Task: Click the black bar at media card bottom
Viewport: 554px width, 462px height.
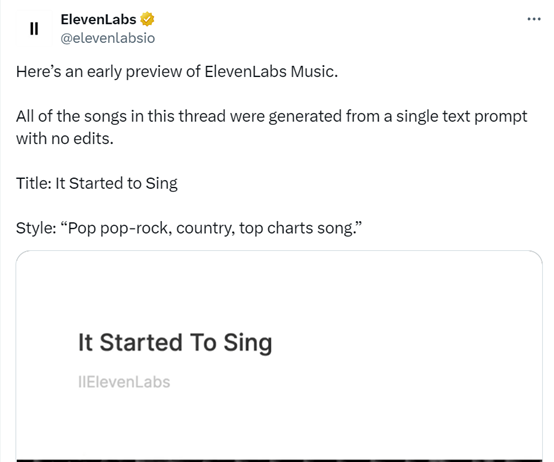Action: coord(279,460)
